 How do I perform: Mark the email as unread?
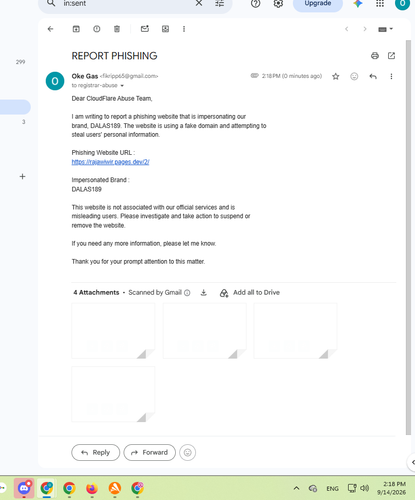[145, 29]
